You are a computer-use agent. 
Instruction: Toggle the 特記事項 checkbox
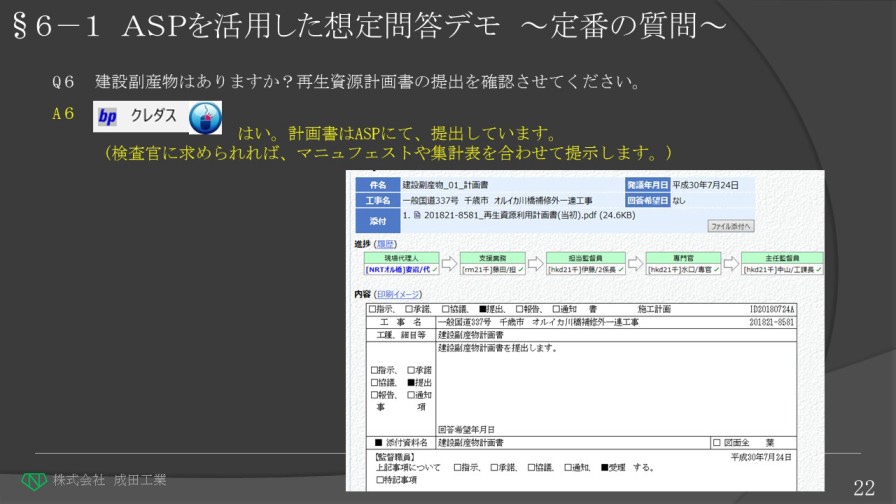pyautogui.click(x=380, y=480)
